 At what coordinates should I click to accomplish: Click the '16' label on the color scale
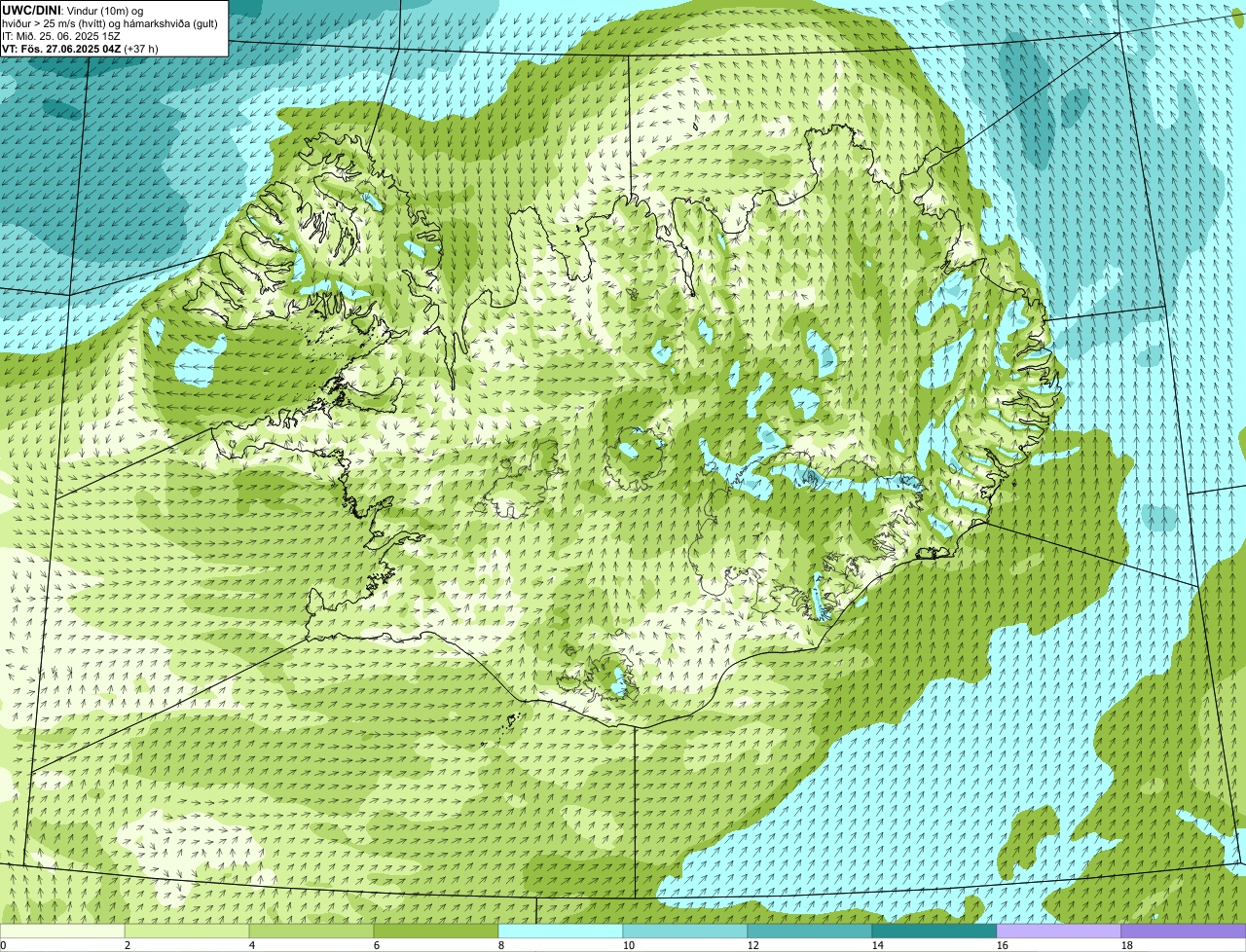coord(1003,945)
